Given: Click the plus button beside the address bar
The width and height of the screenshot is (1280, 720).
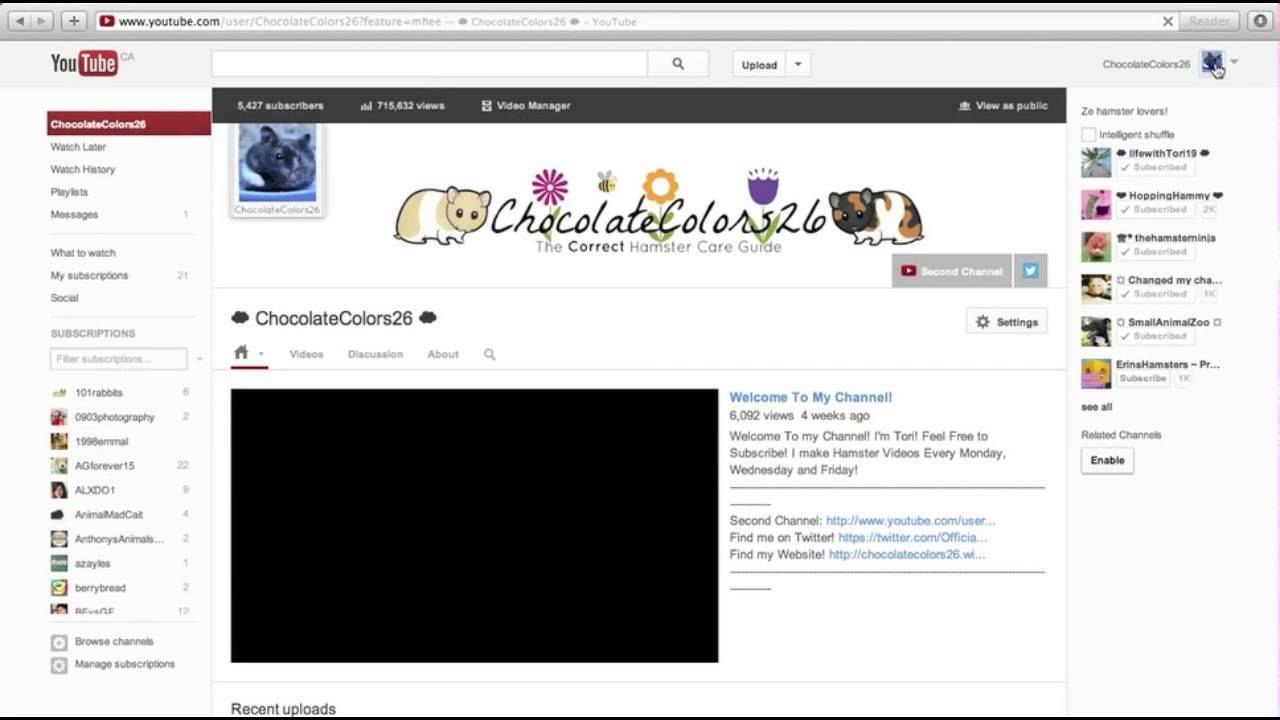Looking at the screenshot, I should (x=74, y=21).
